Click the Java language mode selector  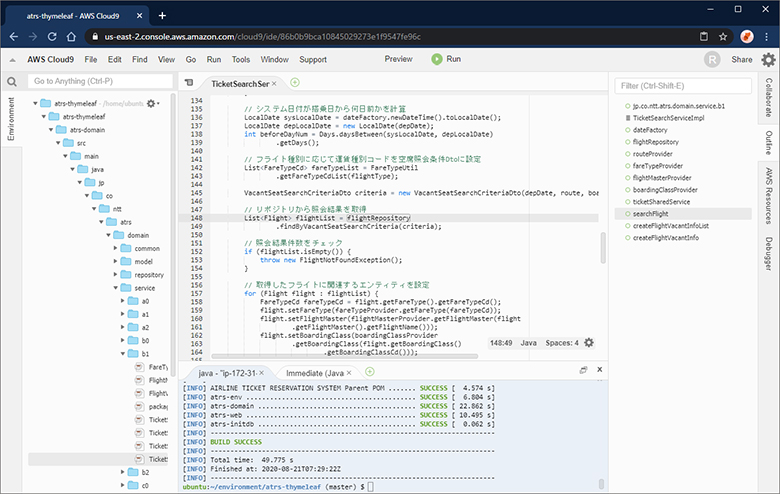click(528, 343)
